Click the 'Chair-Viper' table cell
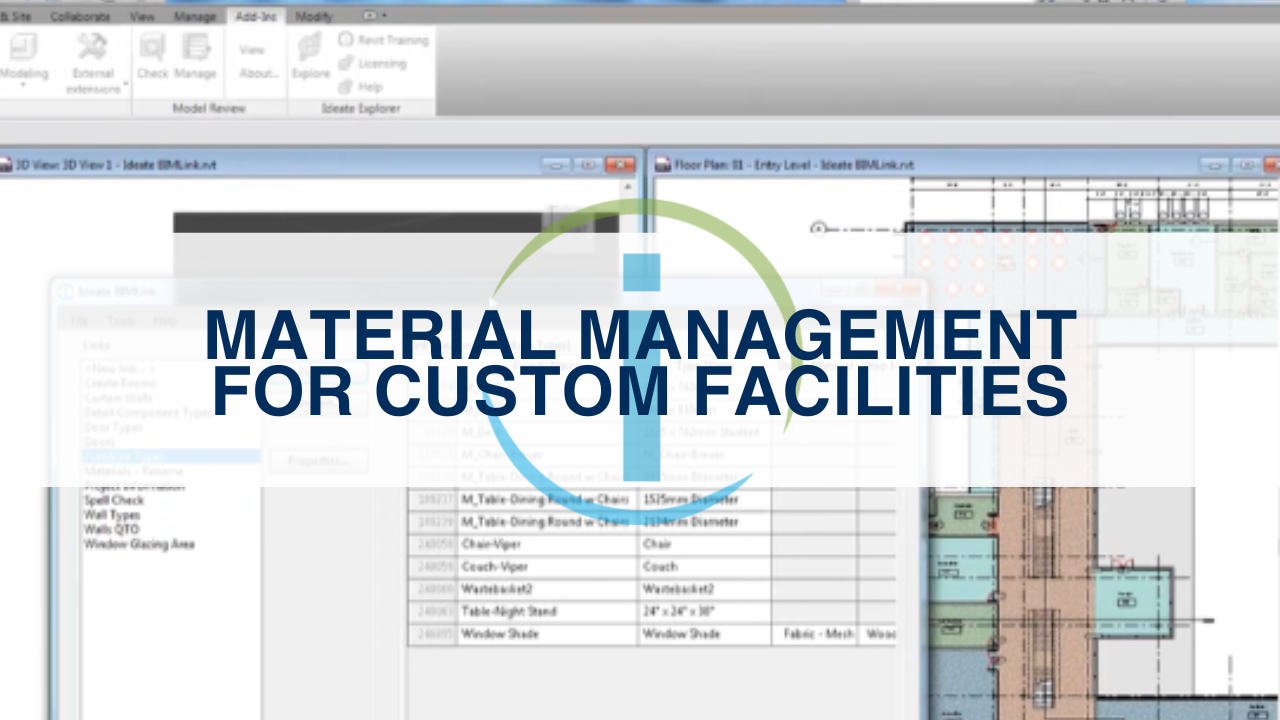Screen dimensions: 1280x720 point(547,545)
